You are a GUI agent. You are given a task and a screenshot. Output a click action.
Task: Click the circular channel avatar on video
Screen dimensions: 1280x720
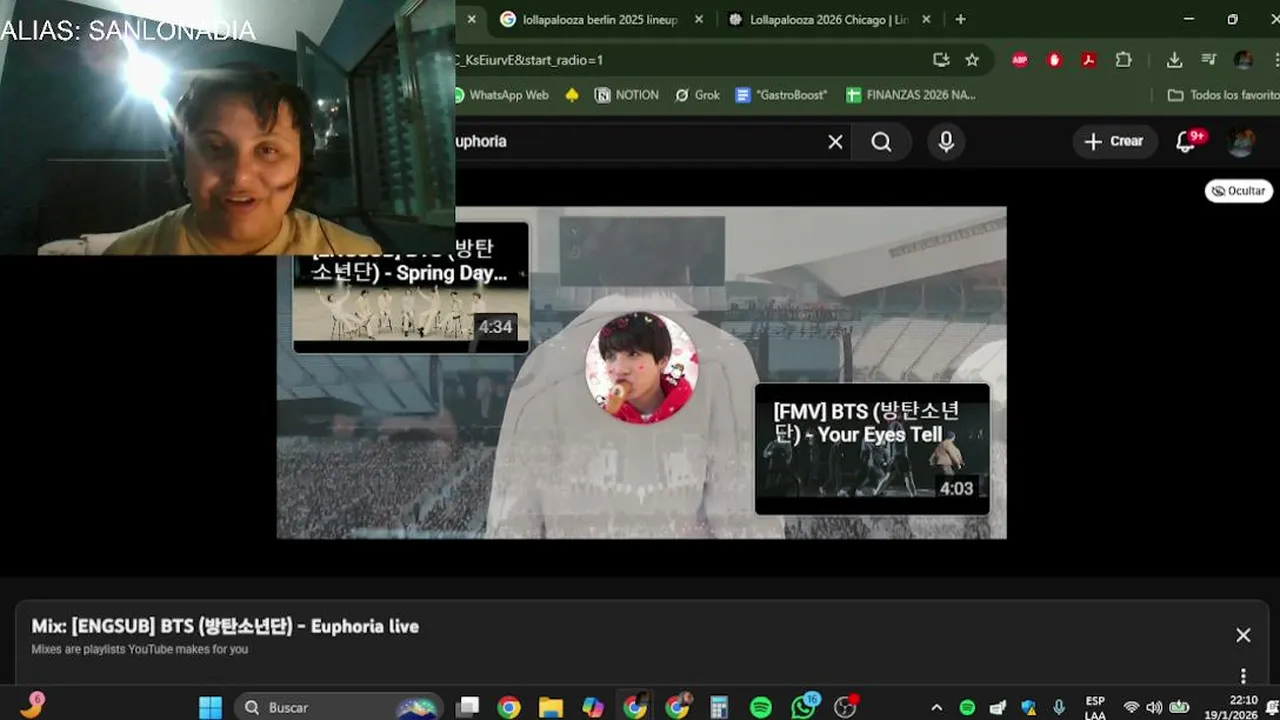tap(642, 367)
